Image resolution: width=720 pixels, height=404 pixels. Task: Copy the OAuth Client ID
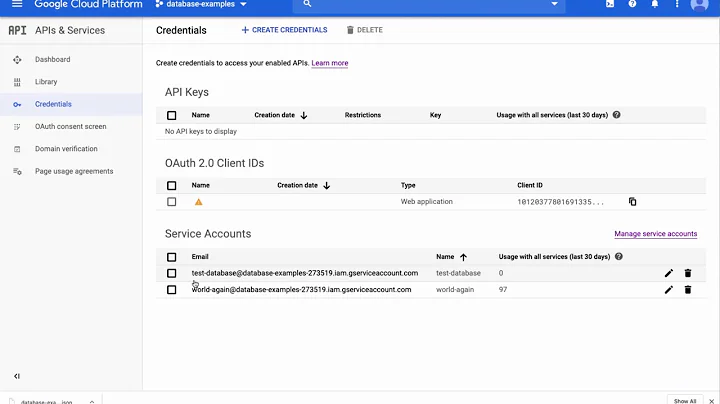point(633,202)
